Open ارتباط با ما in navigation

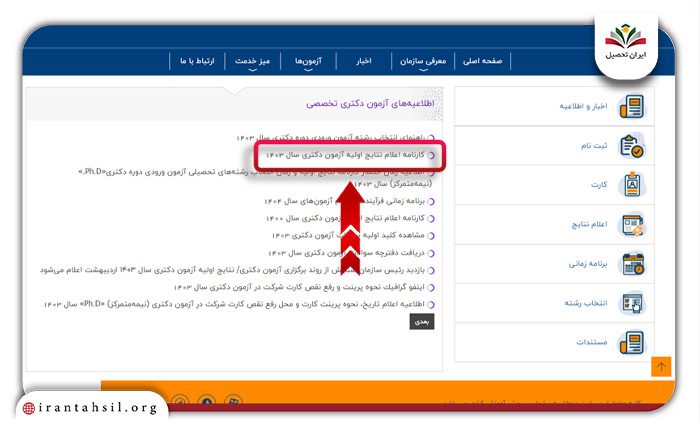pos(197,61)
